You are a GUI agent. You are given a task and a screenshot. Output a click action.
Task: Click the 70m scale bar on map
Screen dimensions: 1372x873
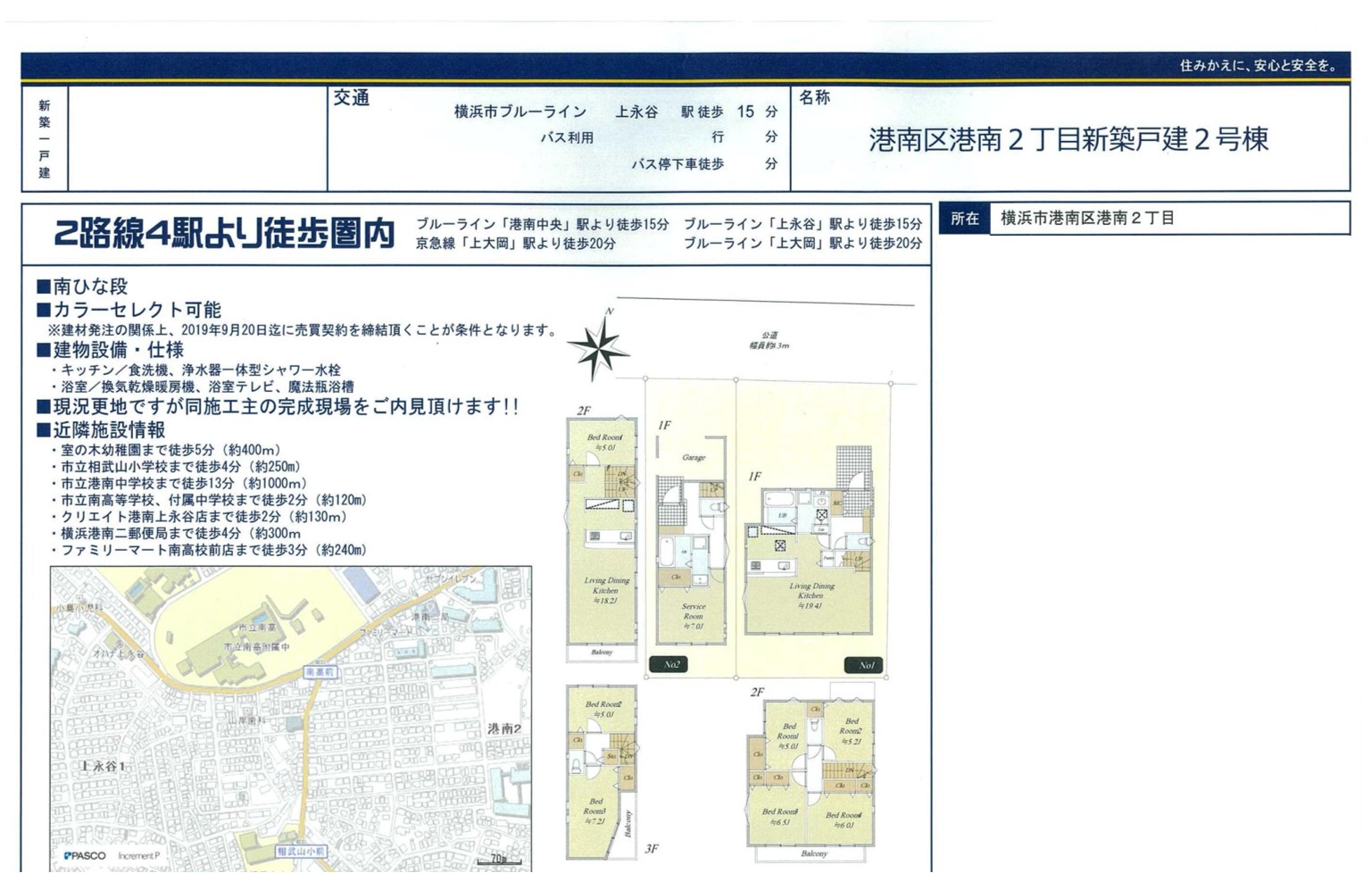499,860
